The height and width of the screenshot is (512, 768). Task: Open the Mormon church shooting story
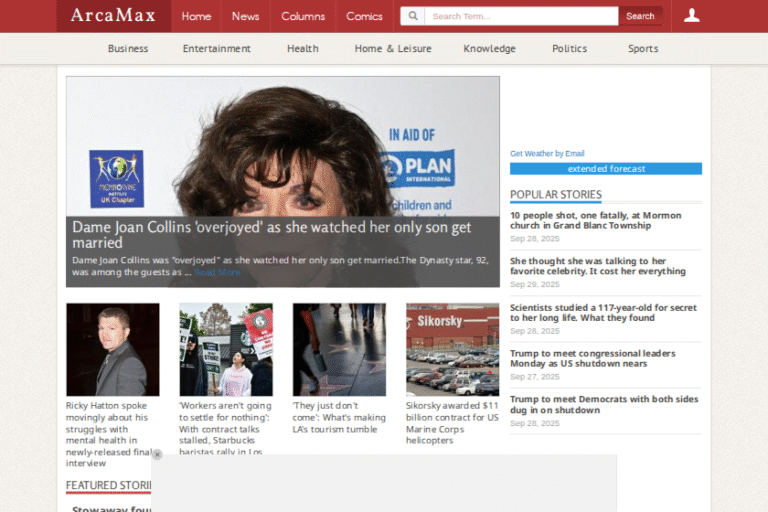point(595,220)
